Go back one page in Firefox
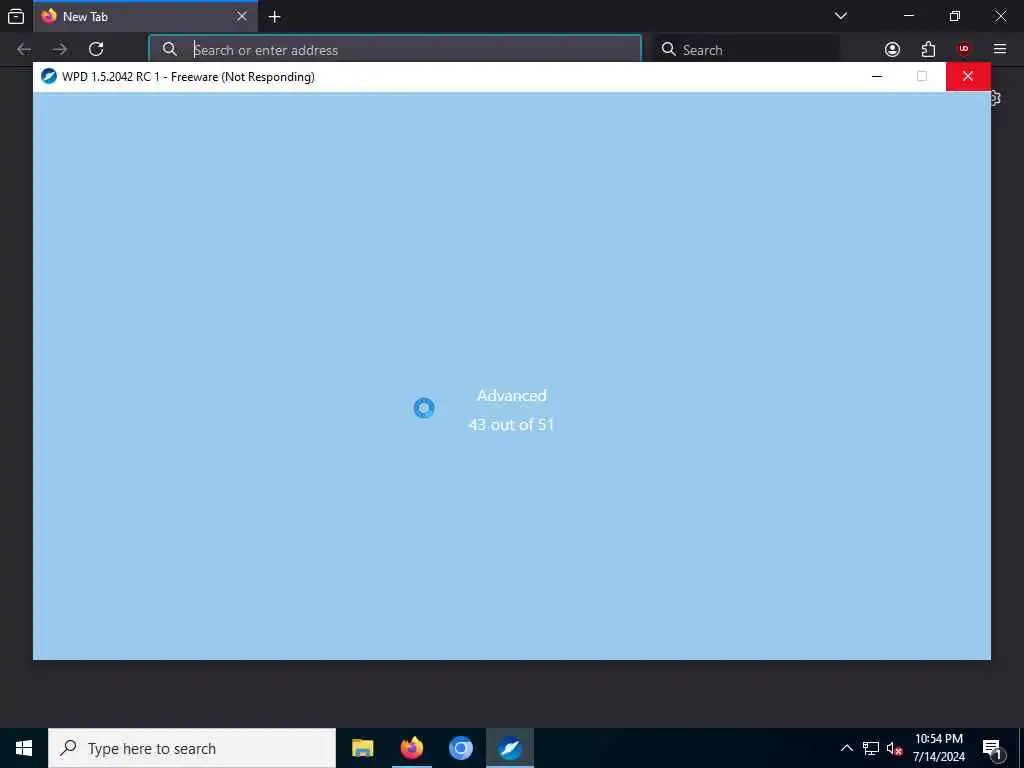Image resolution: width=1024 pixels, height=768 pixels. [x=24, y=49]
